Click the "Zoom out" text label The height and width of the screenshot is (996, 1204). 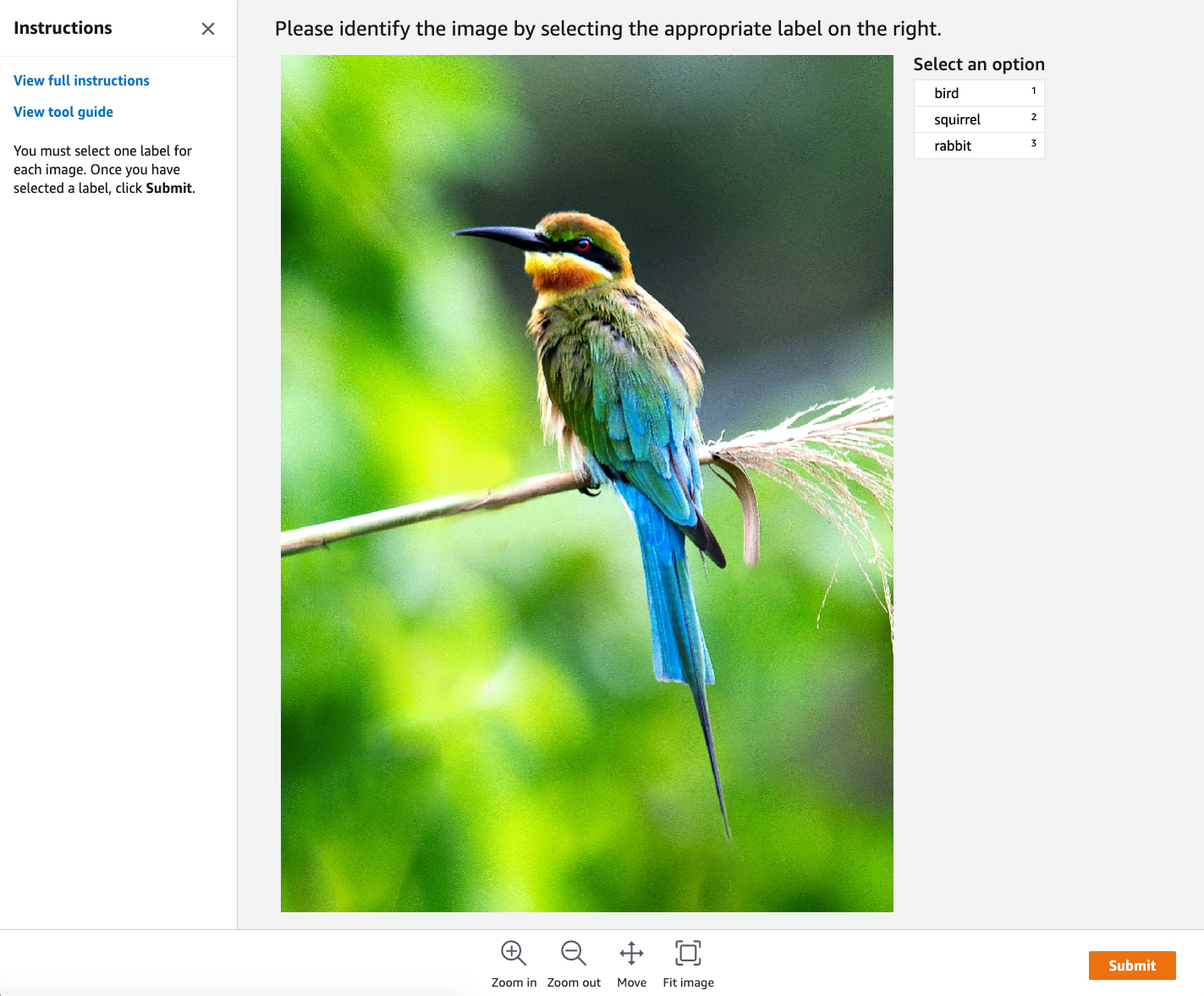574,982
